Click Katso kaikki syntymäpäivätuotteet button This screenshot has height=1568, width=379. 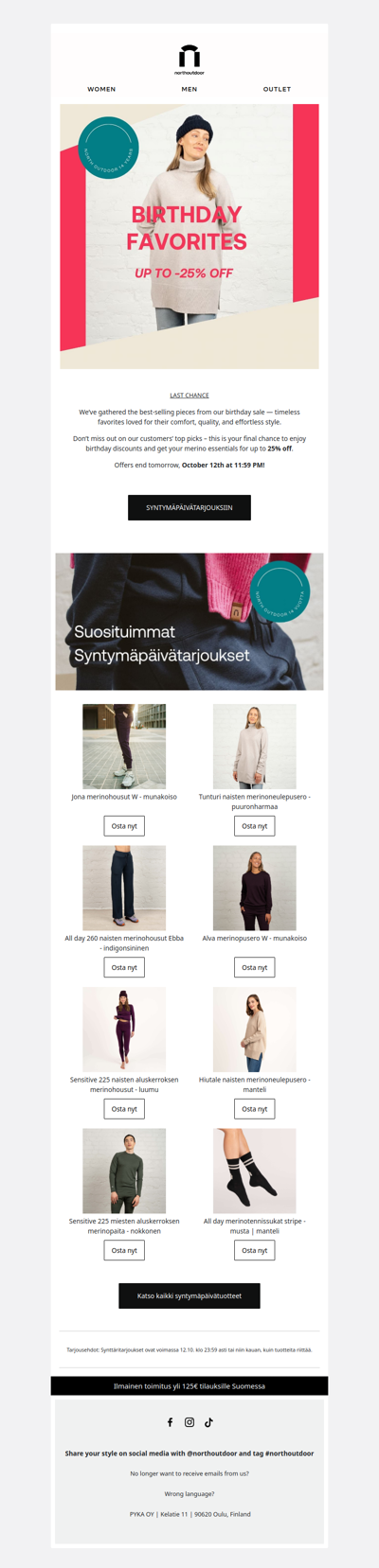[189, 1296]
